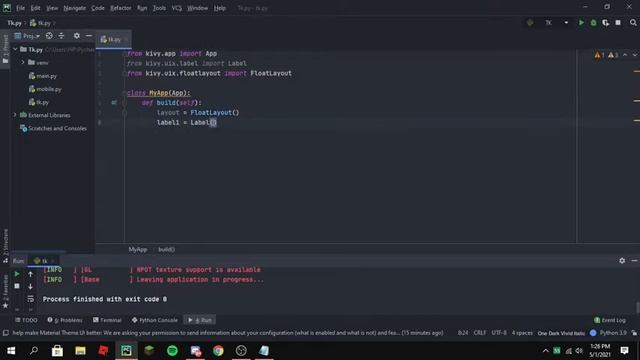Open Run panel settings gear
640x360 pixels.
coord(622,260)
